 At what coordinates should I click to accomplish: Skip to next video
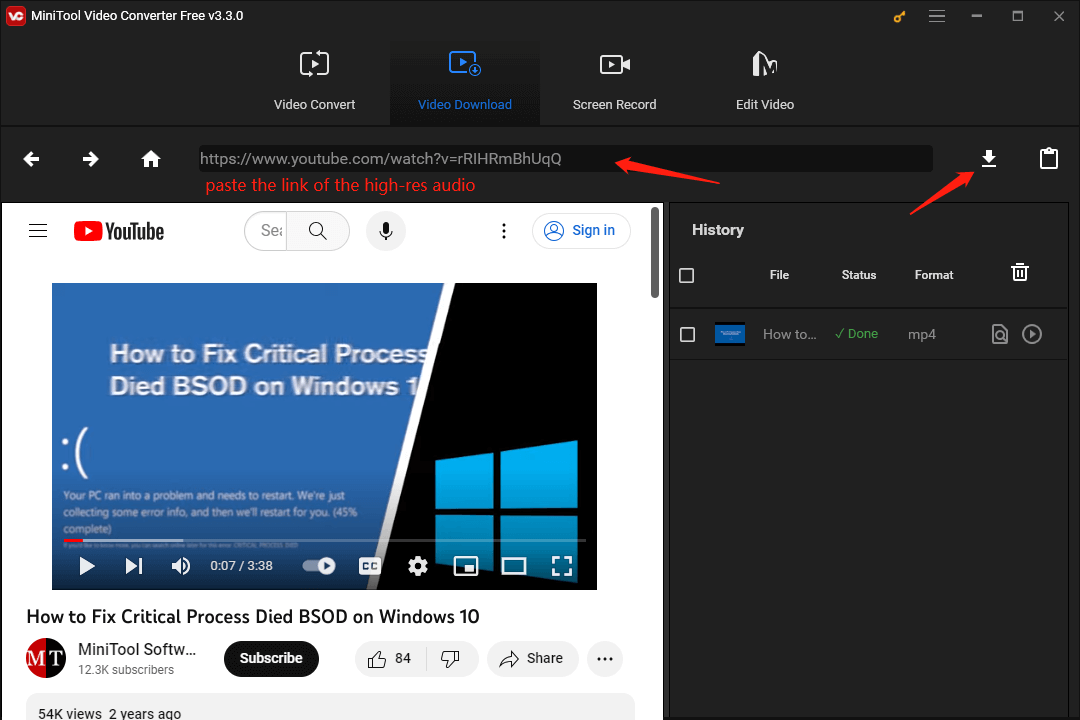click(x=134, y=566)
